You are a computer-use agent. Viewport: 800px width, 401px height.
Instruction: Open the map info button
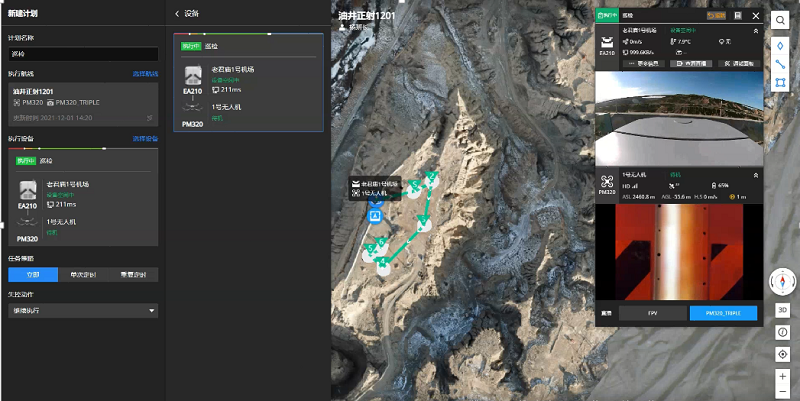coord(782,332)
